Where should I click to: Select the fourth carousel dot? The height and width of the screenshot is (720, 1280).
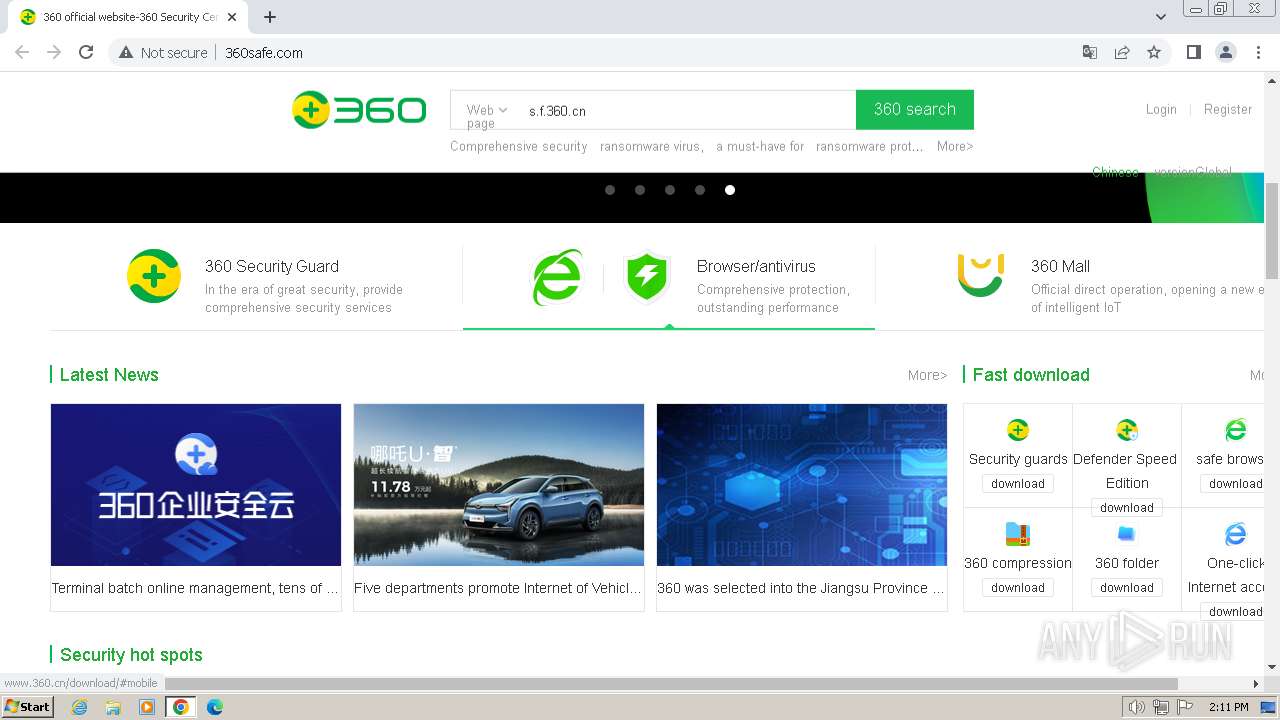click(700, 190)
